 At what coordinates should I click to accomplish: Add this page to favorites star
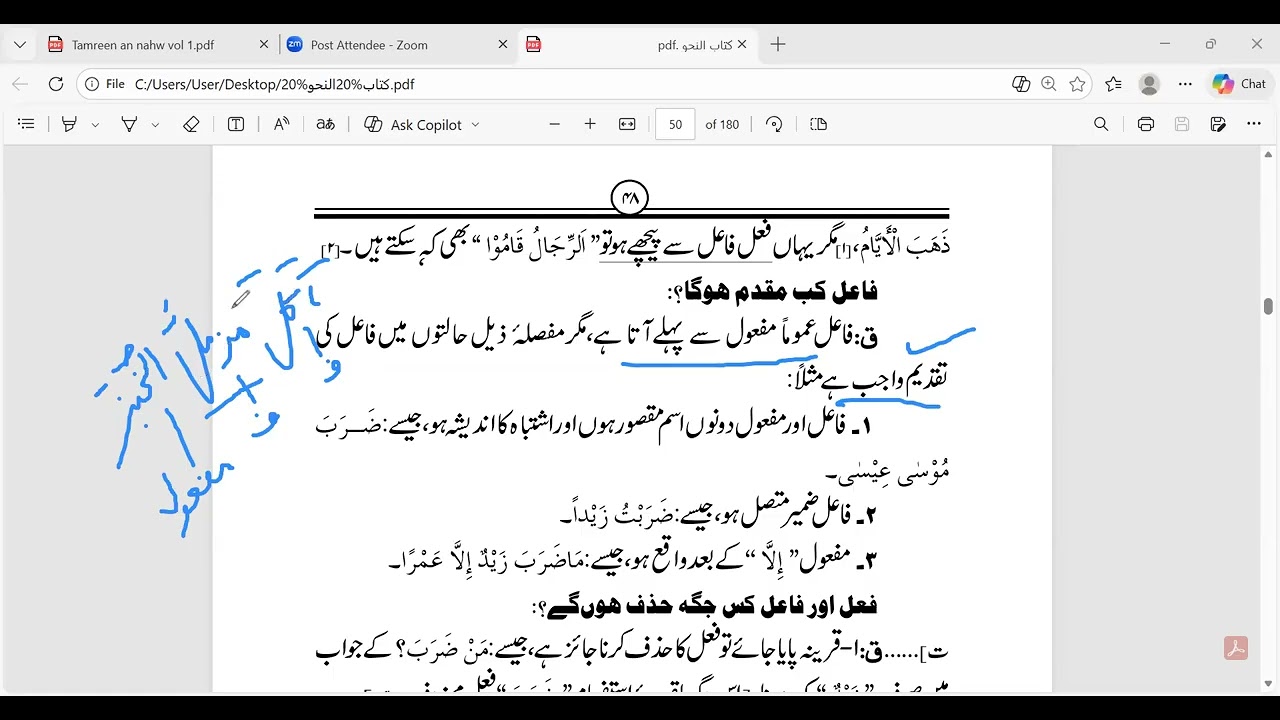coord(1077,84)
